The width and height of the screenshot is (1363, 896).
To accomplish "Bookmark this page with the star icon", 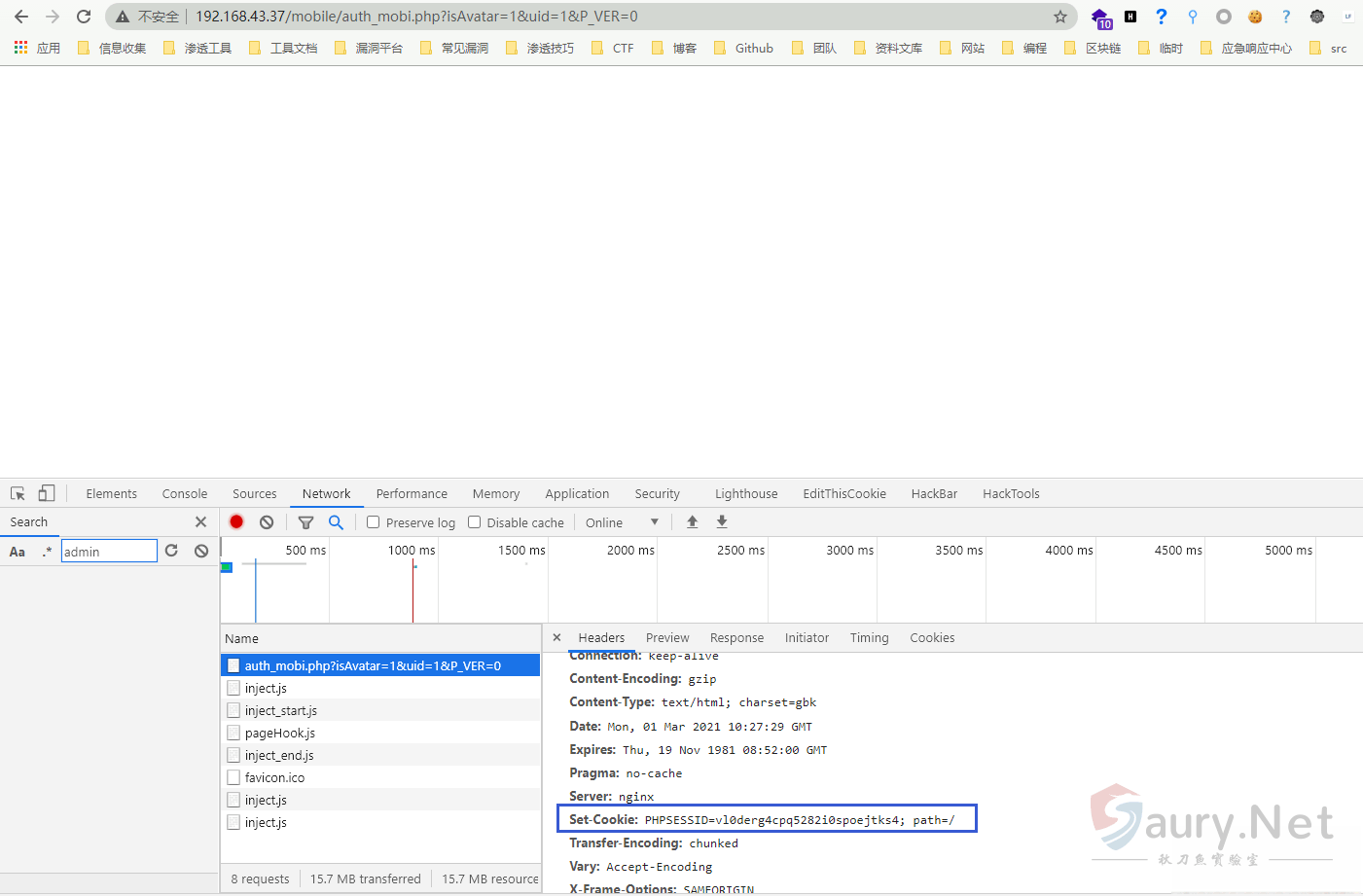I will coord(1060,17).
